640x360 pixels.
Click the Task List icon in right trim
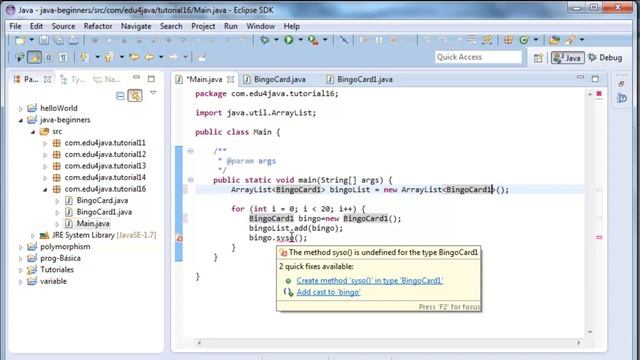[x=622, y=98]
